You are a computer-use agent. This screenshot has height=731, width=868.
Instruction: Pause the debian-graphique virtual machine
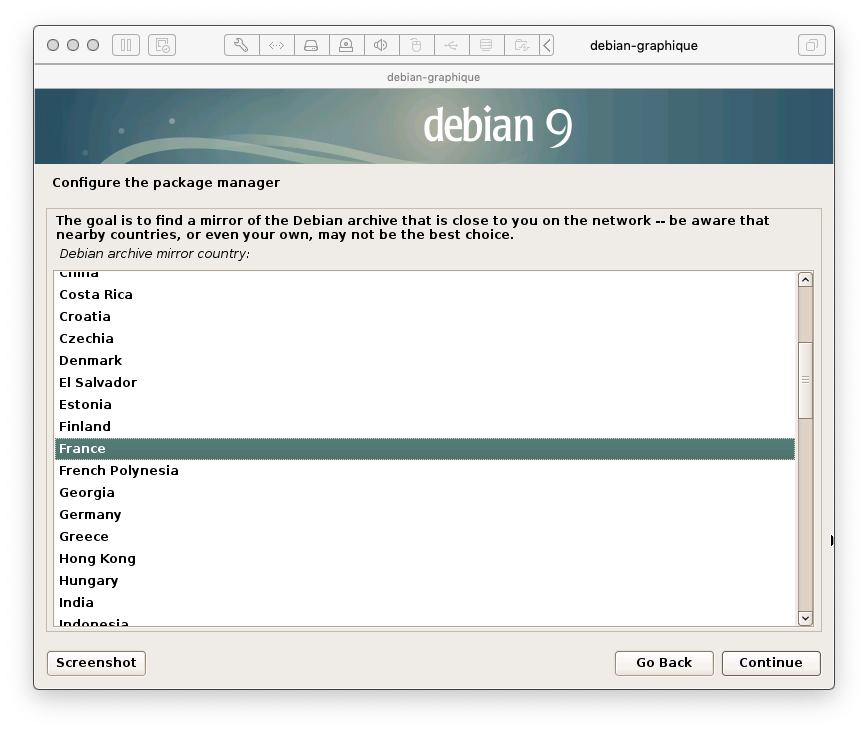point(126,45)
